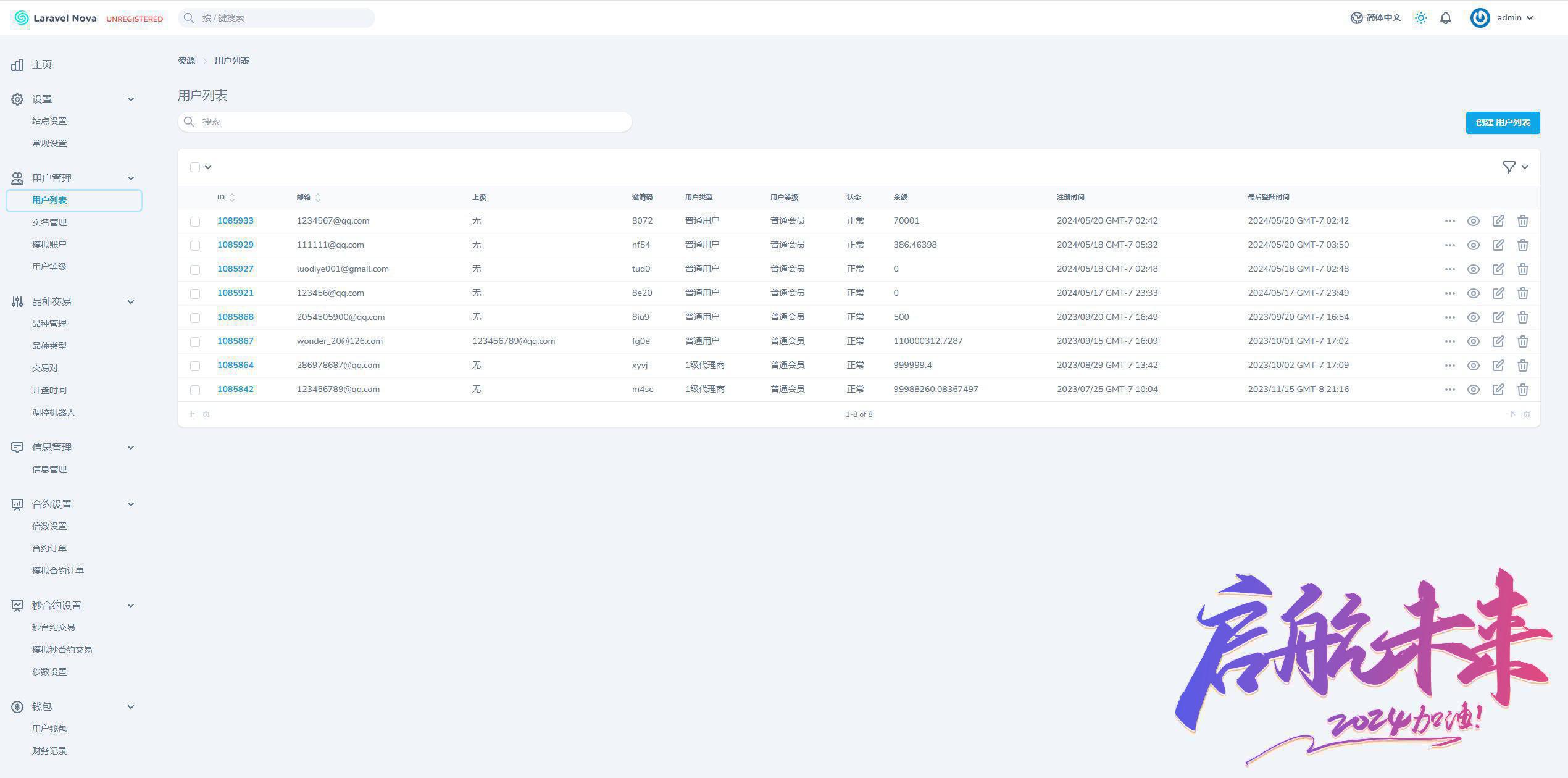Toggle the light theme sun icon
This screenshot has height=778, width=1568.
click(1420, 18)
